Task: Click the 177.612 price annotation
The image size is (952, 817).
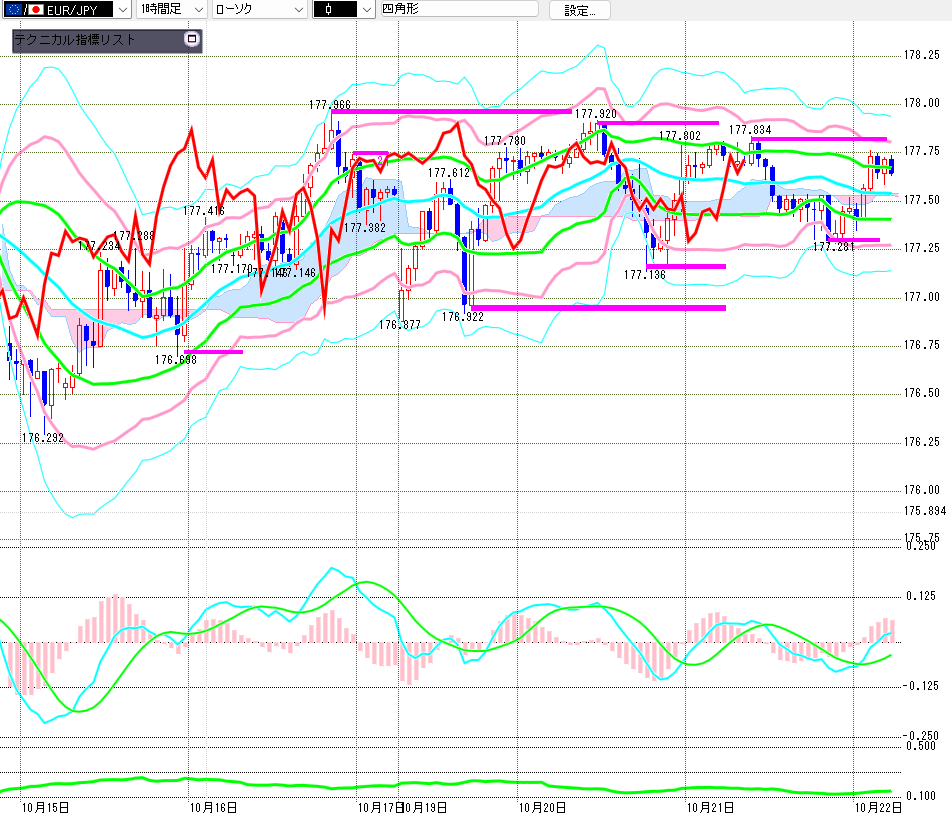Action: click(449, 173)
